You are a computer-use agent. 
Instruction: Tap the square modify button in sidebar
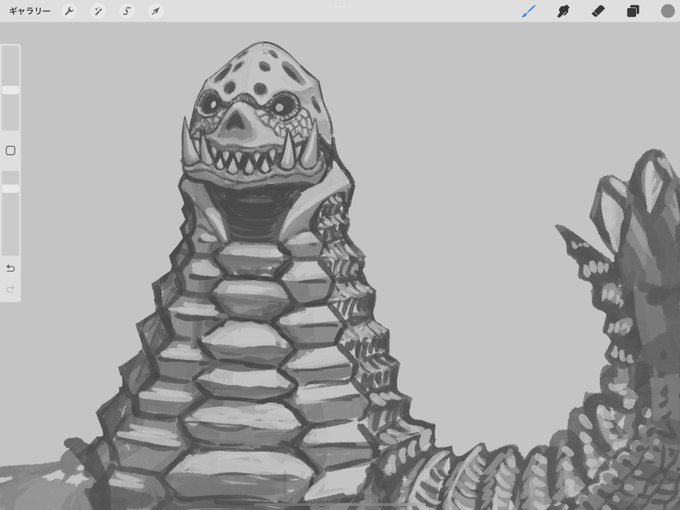tap(10, 150)
